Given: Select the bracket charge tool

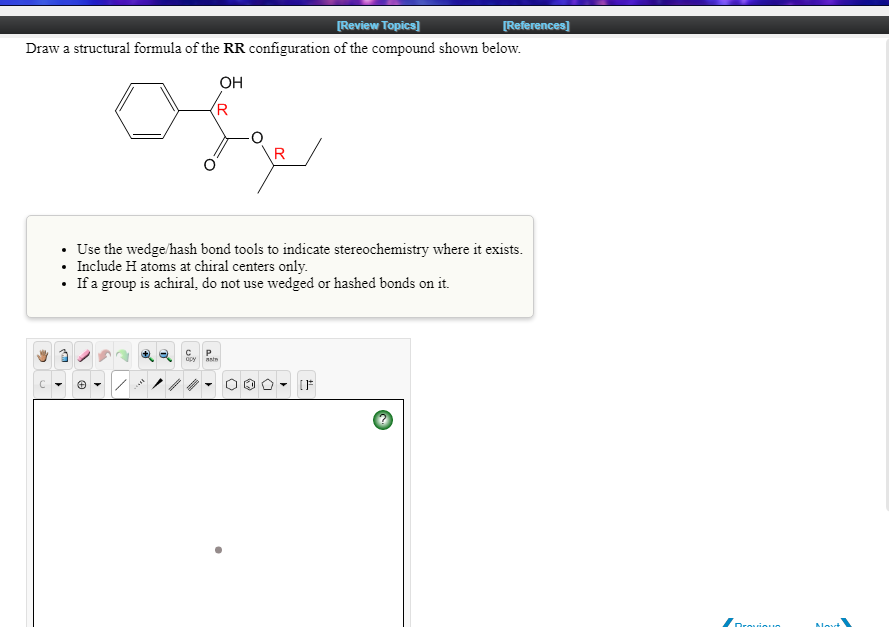Looking at the screenshot, I should [307, 384].
